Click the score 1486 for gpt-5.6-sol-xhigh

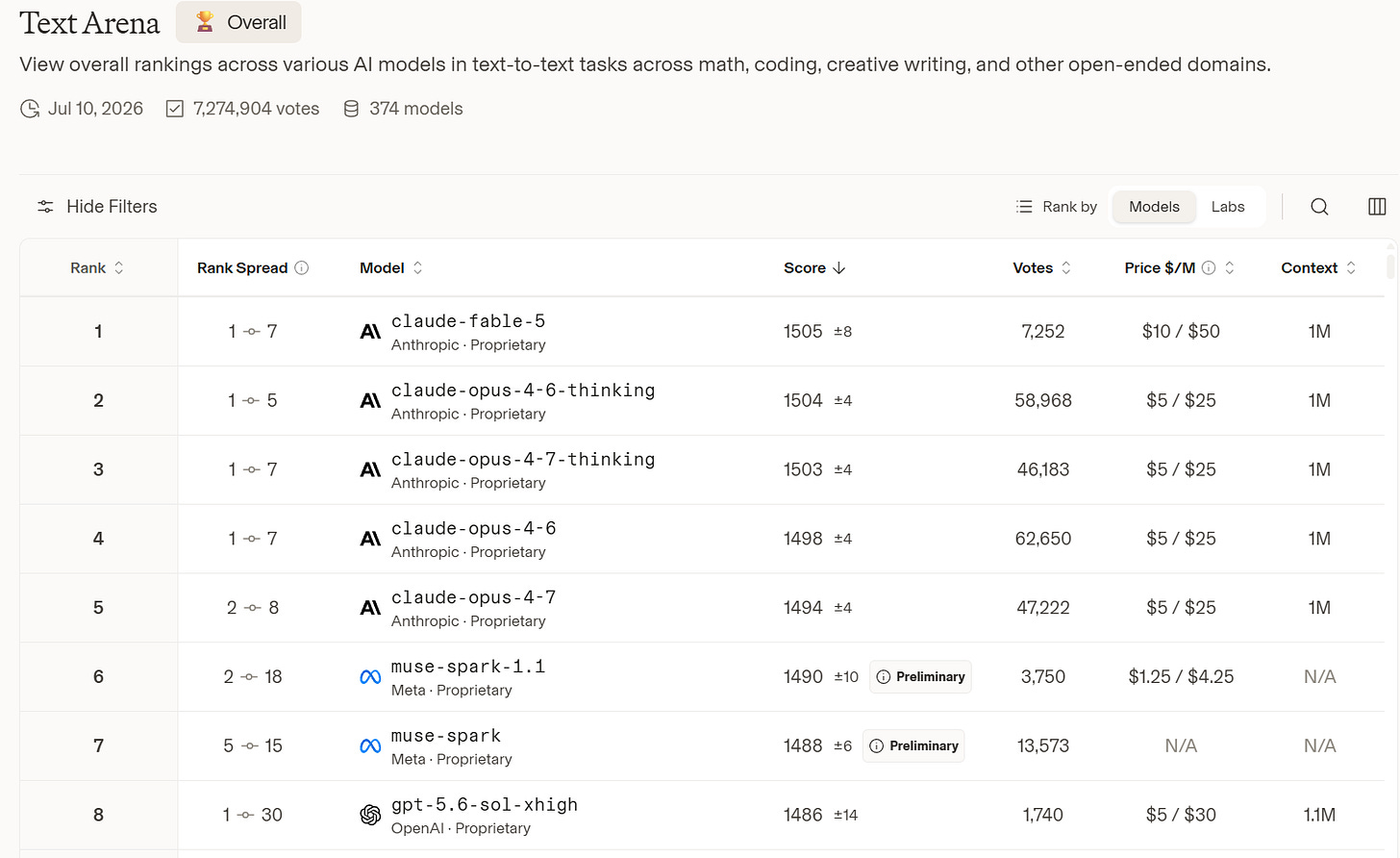(803, 816)
